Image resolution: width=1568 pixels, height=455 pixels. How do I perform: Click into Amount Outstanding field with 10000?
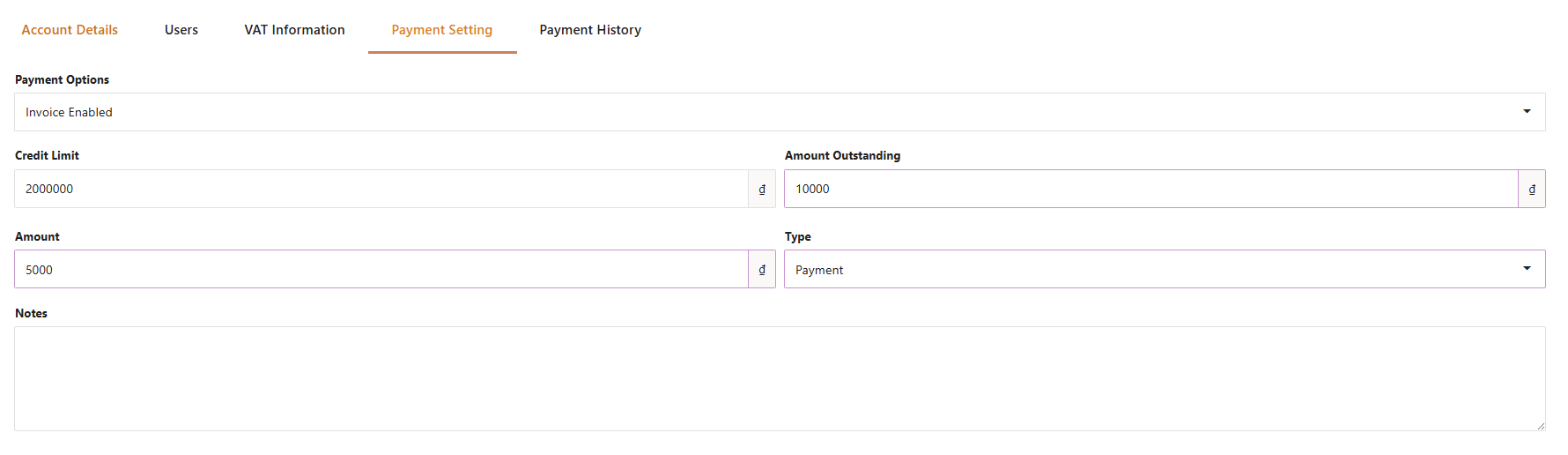[1151, 189]
